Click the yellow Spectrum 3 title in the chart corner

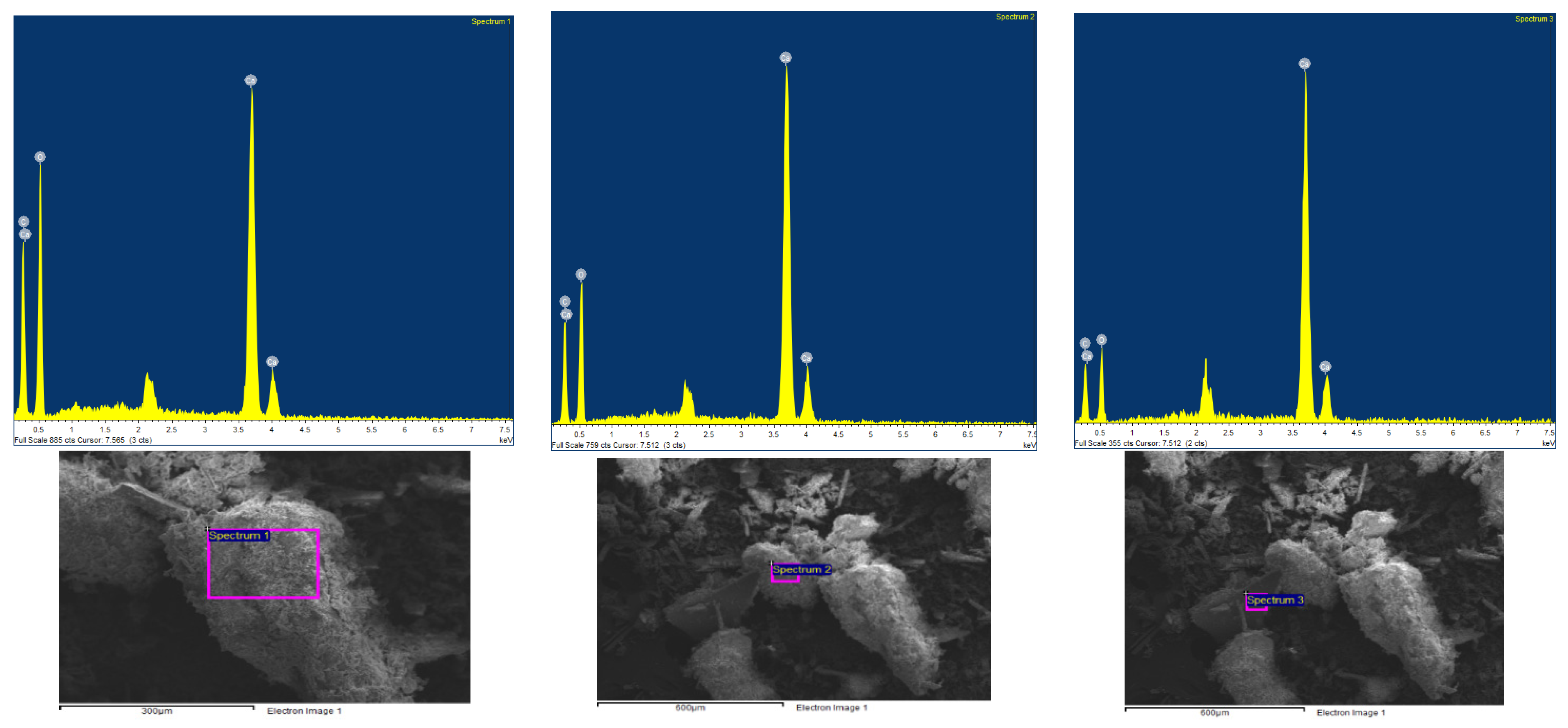click(1534, 19)
